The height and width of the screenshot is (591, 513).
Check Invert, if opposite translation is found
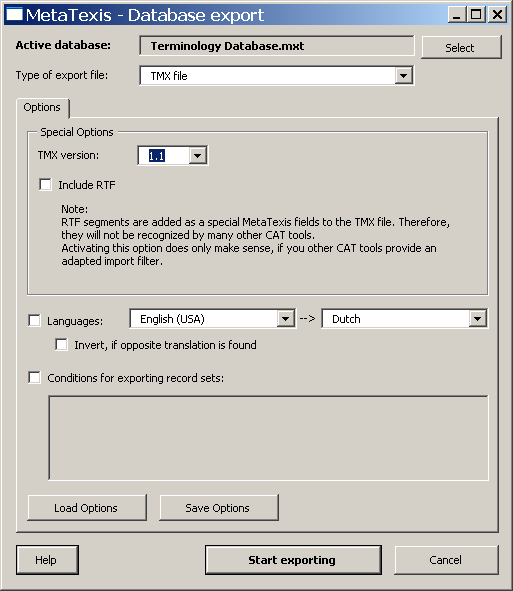click(61, 344)
